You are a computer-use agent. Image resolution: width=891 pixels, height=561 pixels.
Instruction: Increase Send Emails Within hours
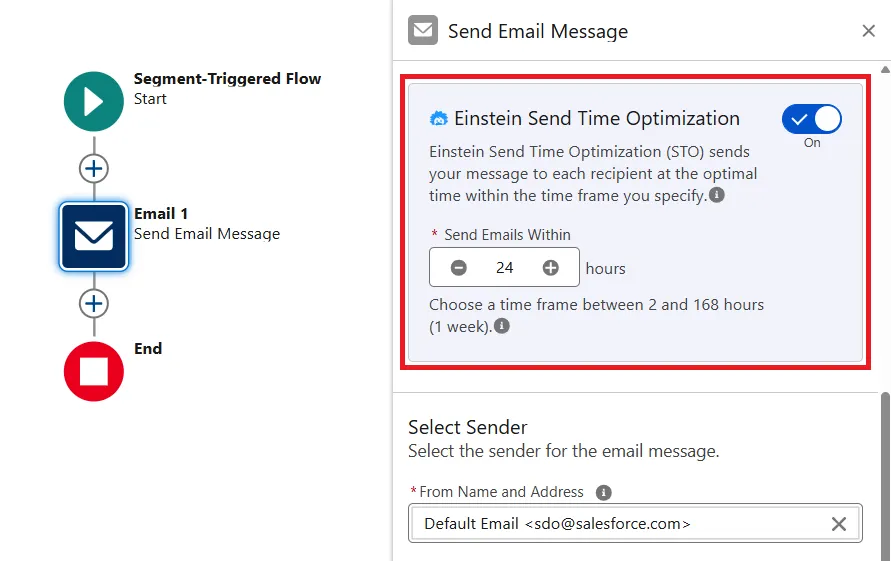(x=550, y=268)
